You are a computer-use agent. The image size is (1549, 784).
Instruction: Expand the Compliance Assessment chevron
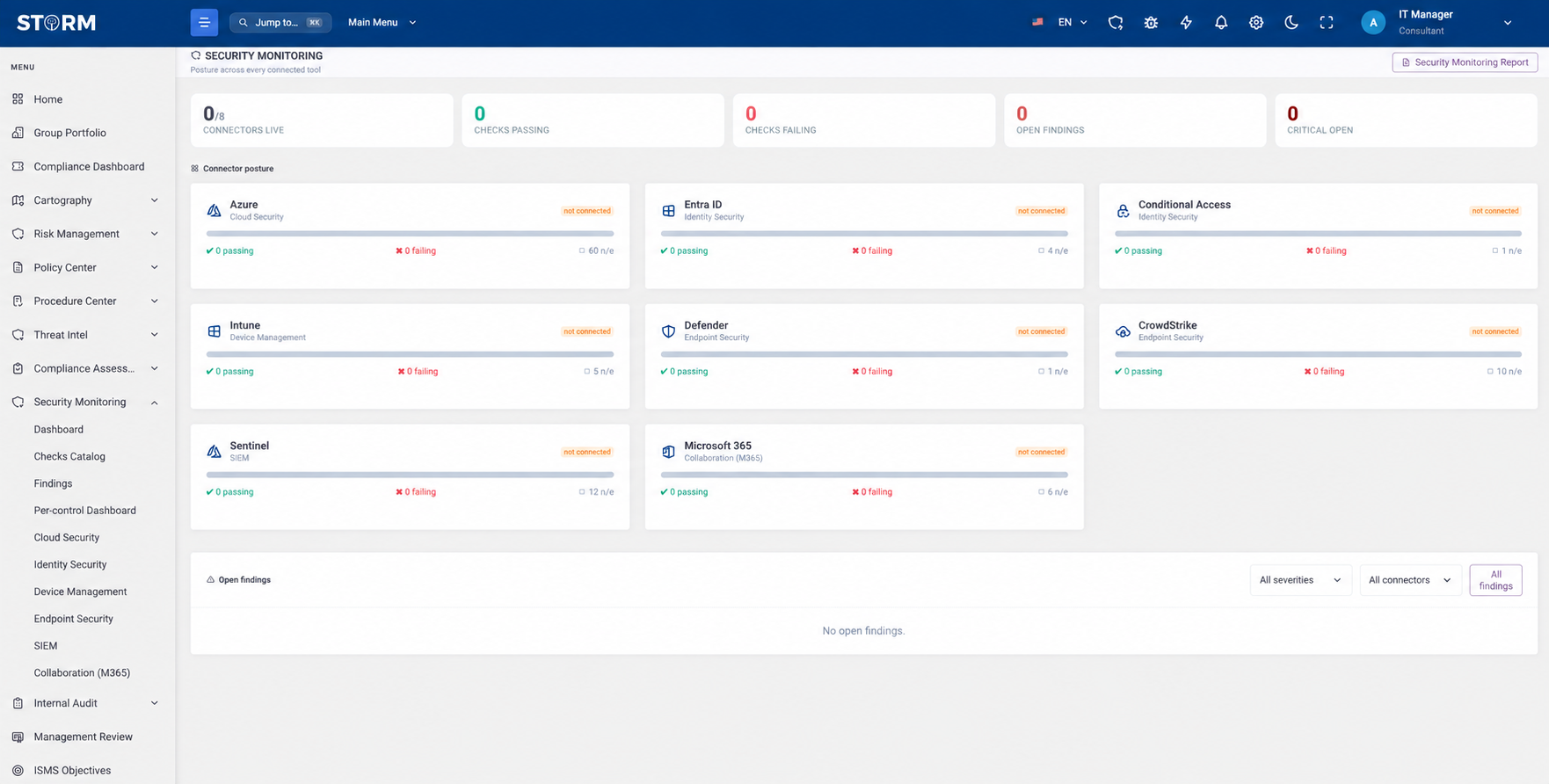155,368
